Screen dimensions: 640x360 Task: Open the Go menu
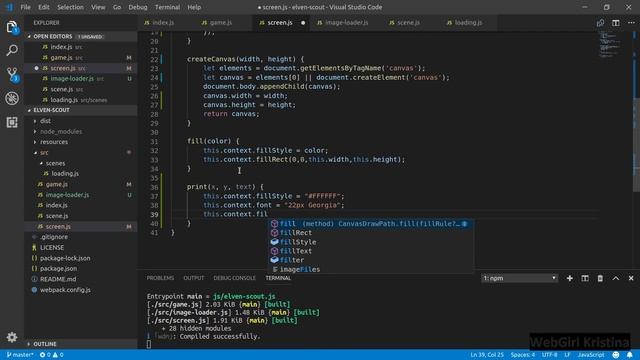117,7
